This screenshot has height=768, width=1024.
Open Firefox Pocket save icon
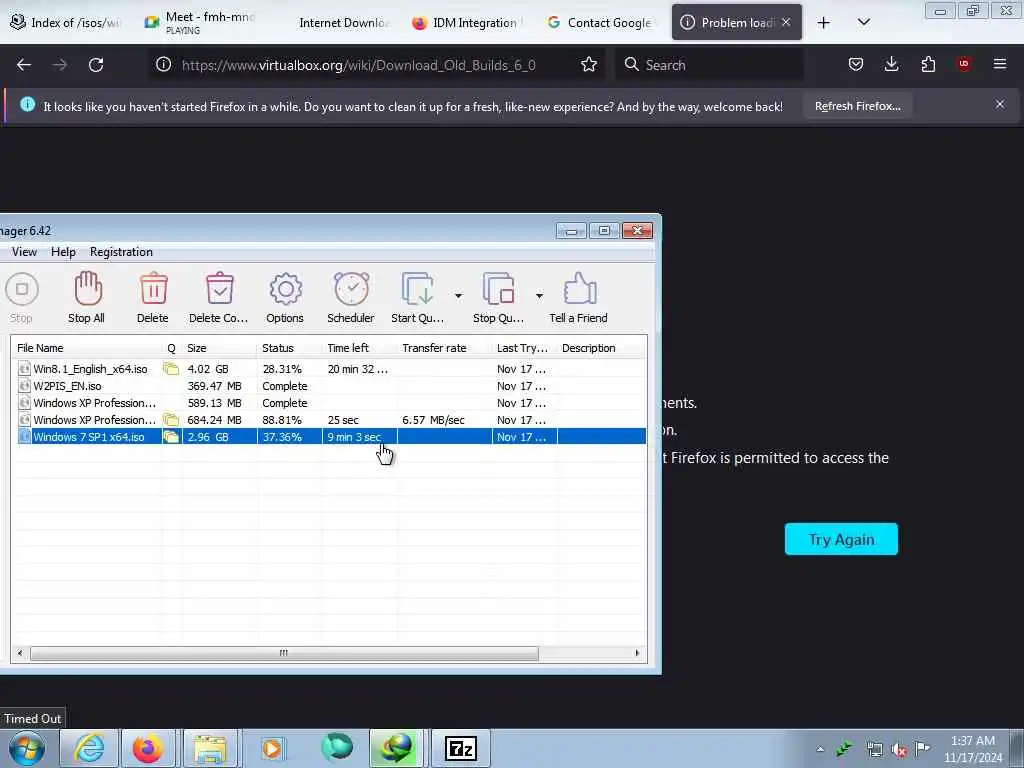(x=856, y=64)
